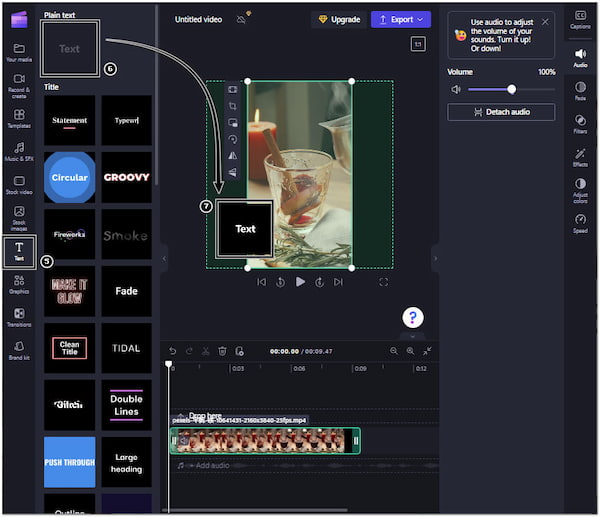
Task: Click the Fit floating toolbar icon
Action: 232,90
